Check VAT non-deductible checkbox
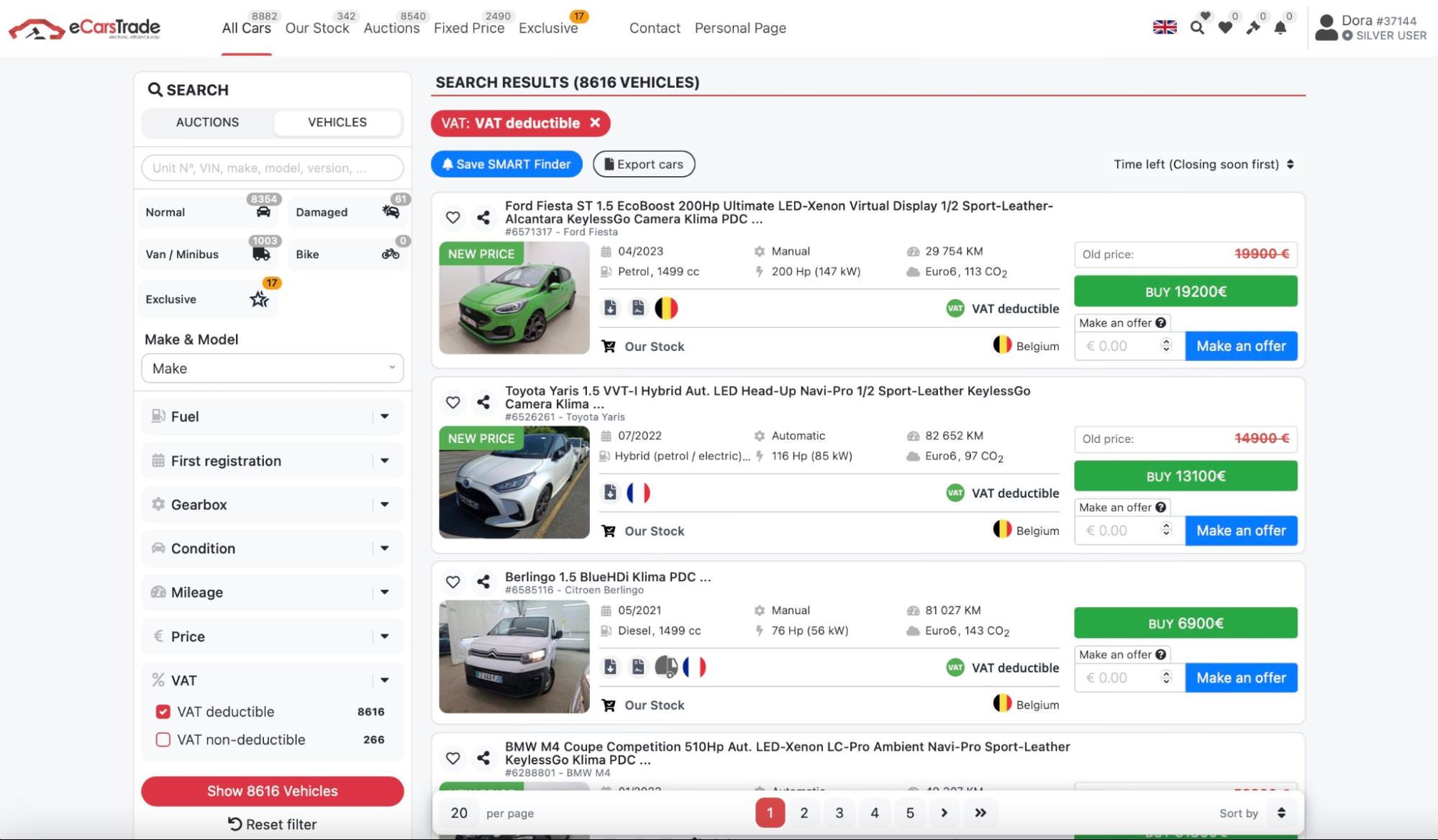 point(163,740)
